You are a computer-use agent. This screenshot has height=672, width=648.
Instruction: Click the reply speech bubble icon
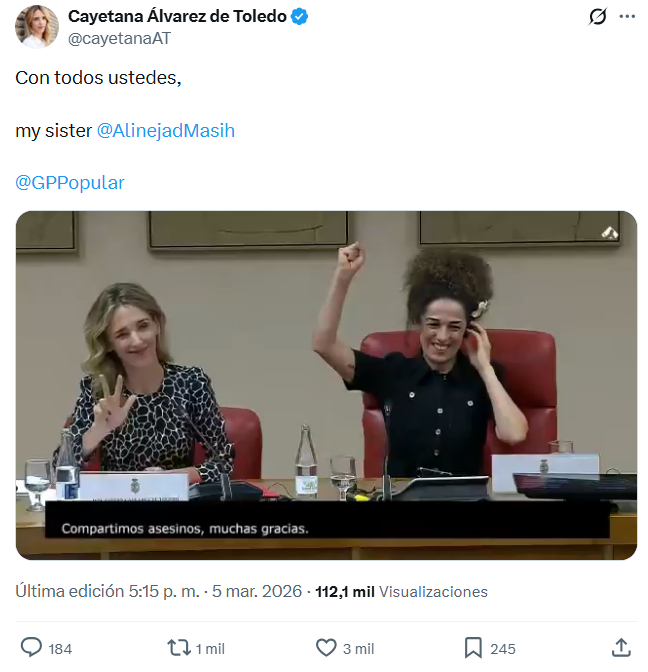pyautogui.click(x=32, y=648)
